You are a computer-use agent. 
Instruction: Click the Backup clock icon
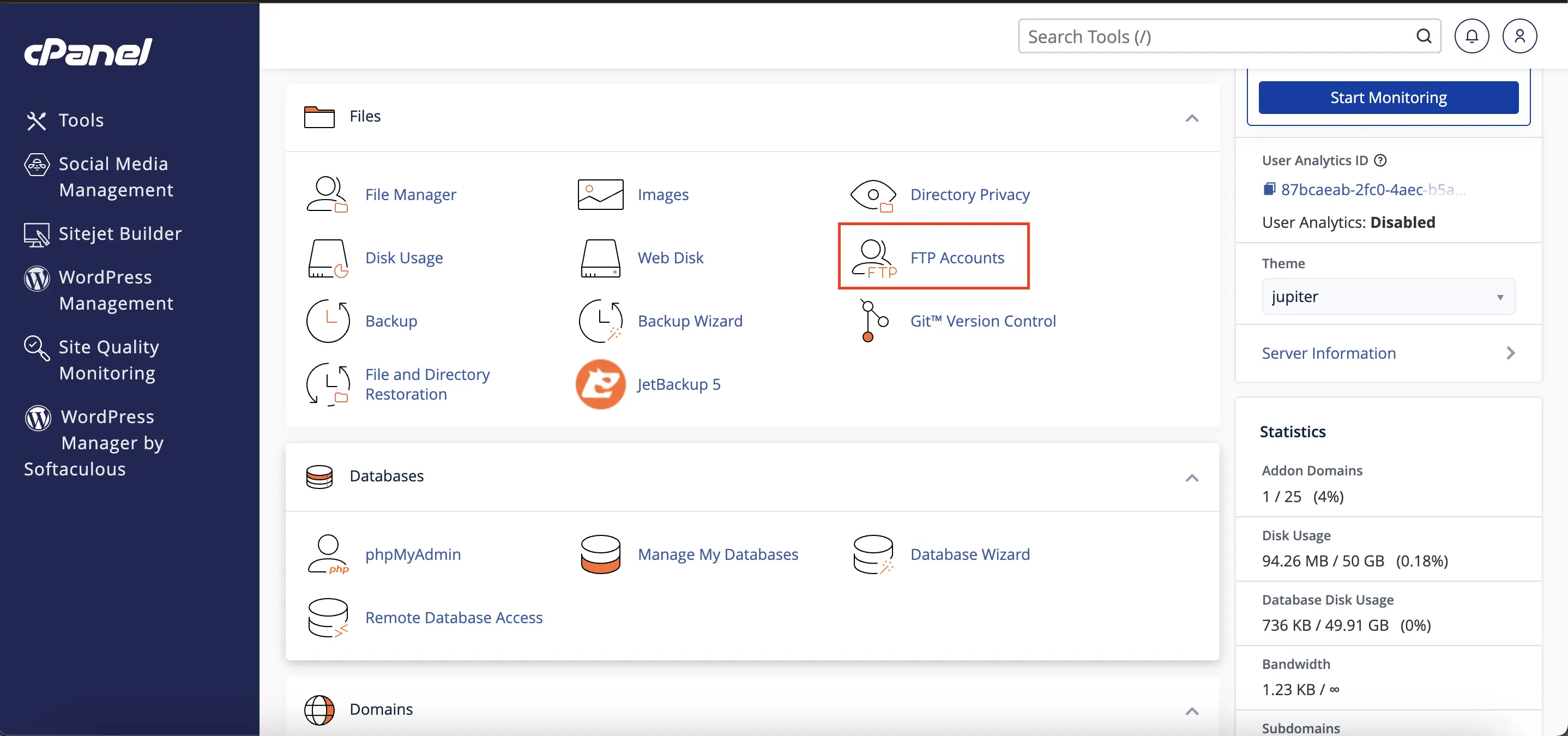(x=328, y=321)
